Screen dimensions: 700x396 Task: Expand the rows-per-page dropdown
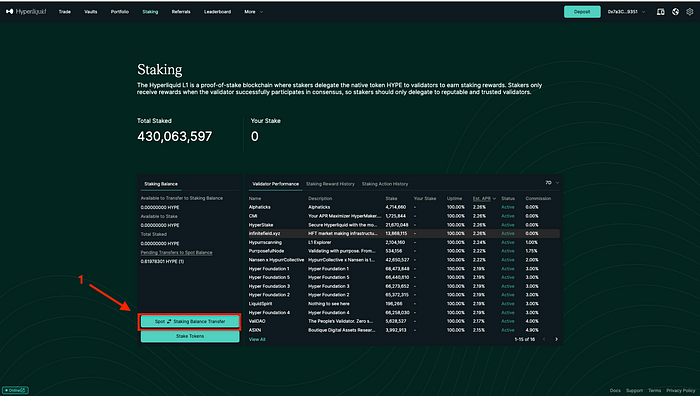click(x=552, y=183)
